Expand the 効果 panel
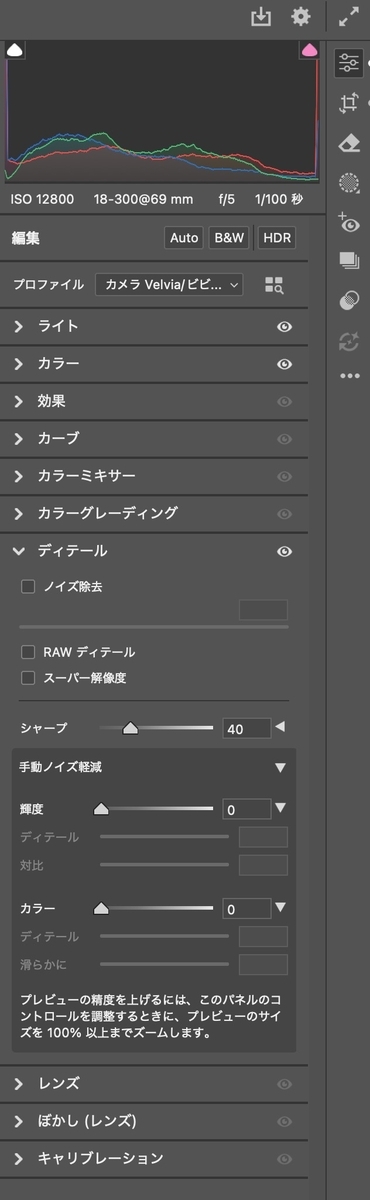This screenshot has height=1200, width=370. (x=19, y=402)
